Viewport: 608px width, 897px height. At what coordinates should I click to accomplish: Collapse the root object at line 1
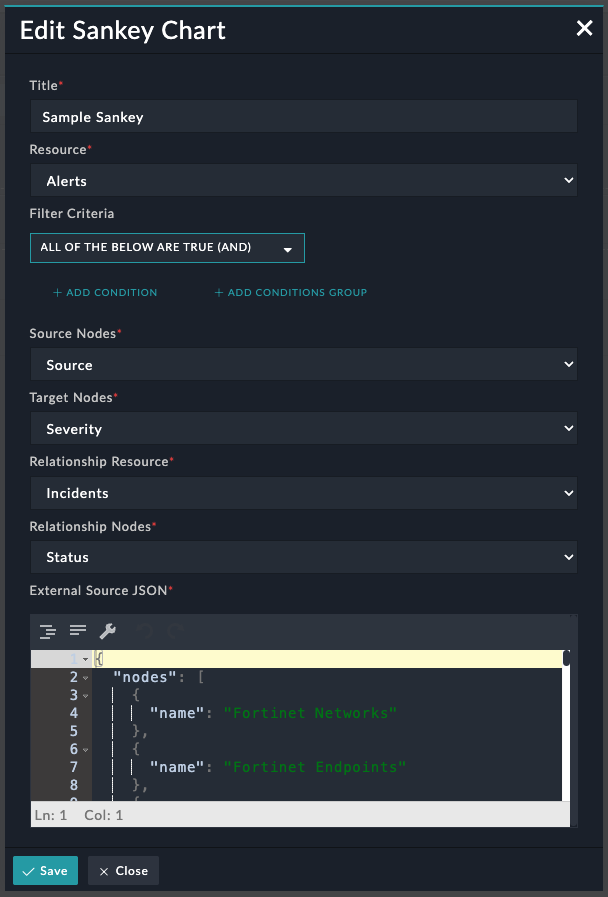tap(85, 660)
